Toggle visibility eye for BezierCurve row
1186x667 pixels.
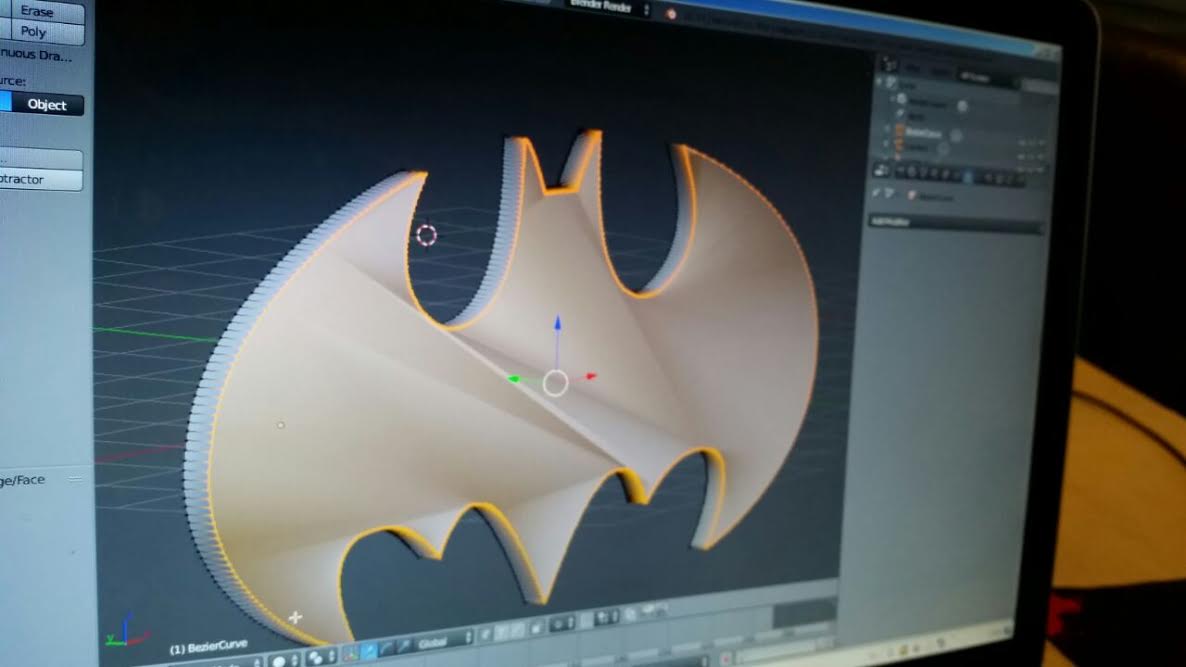[x=1023, y=143]
